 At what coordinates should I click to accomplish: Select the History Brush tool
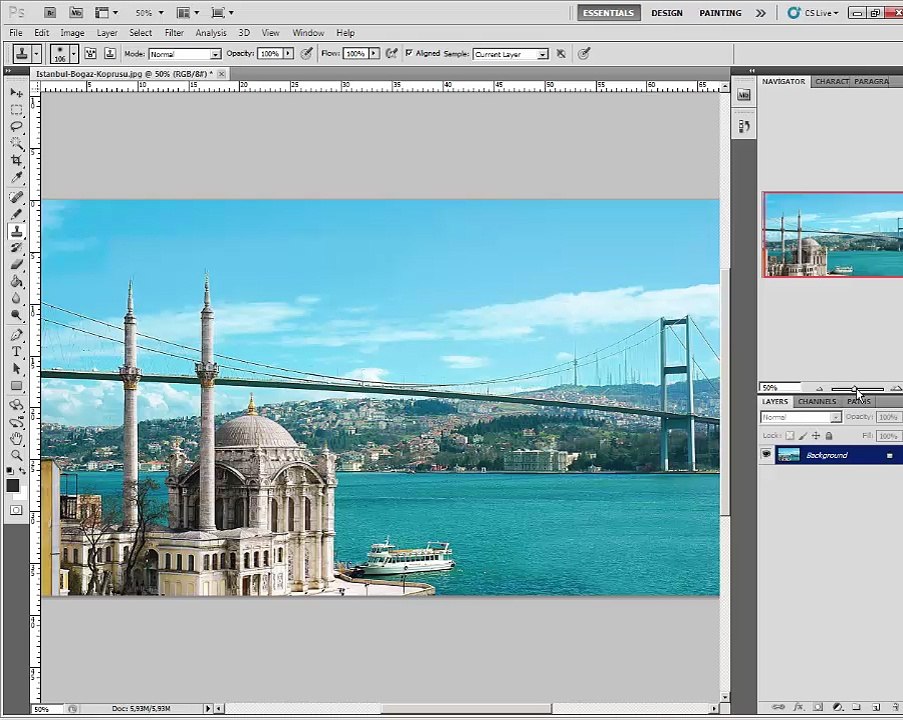point(16,248)
